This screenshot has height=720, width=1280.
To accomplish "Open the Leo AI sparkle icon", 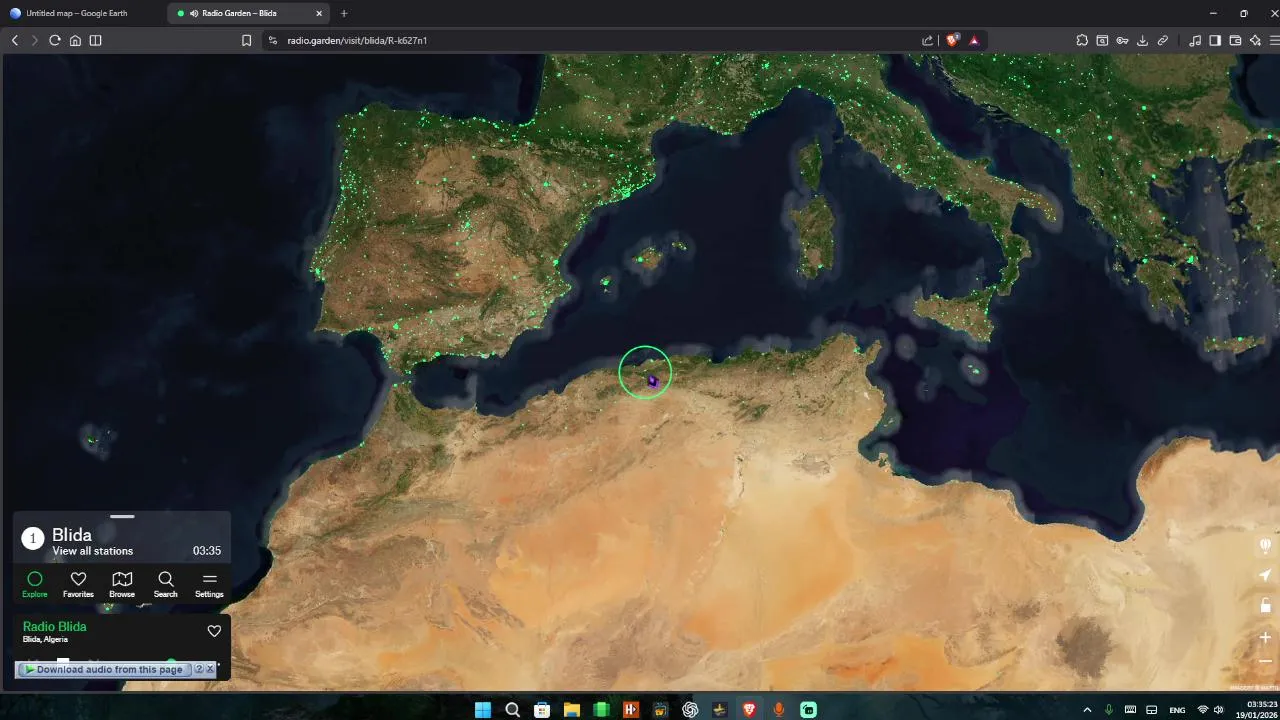I will pos(1255,40).
